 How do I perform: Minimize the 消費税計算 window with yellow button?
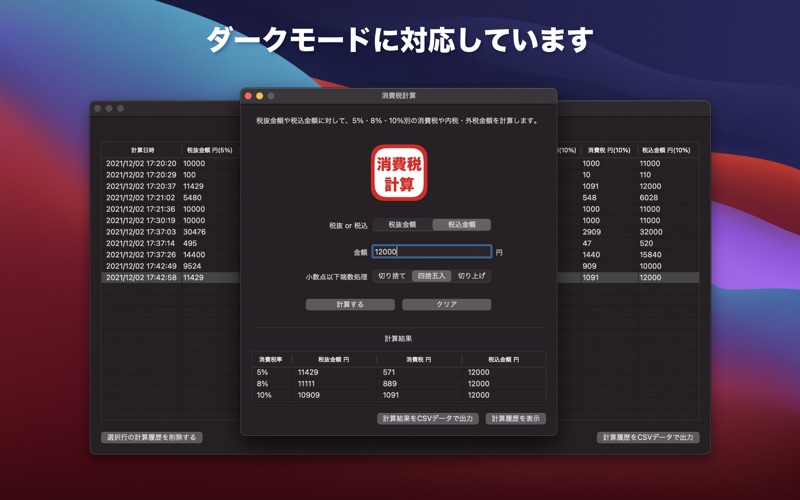259,96
